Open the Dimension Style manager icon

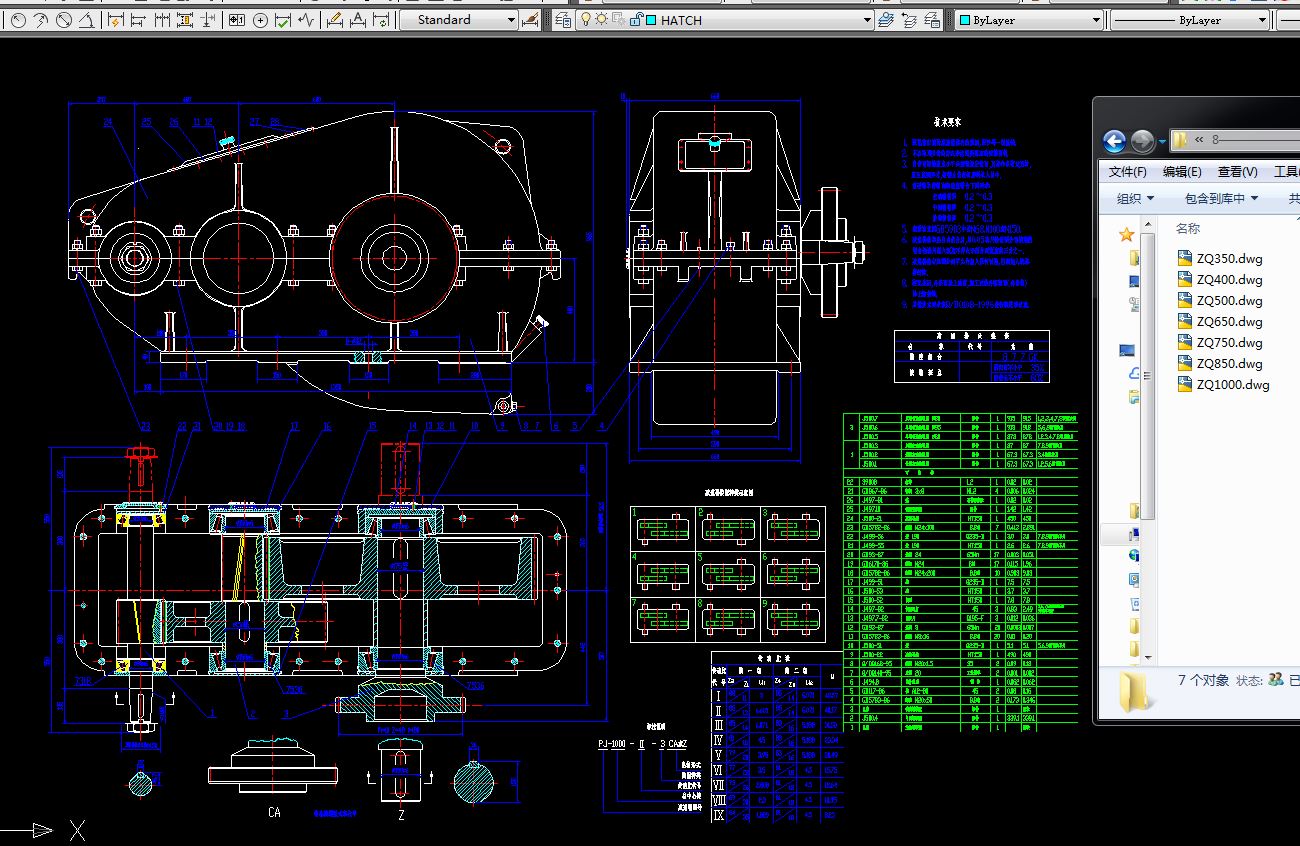tap(530, 20)
